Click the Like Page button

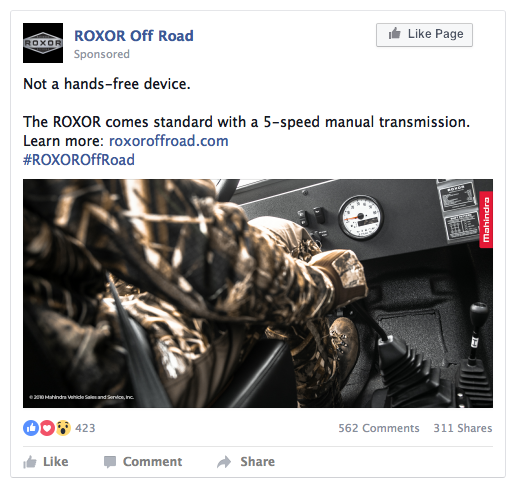(424, 35)
